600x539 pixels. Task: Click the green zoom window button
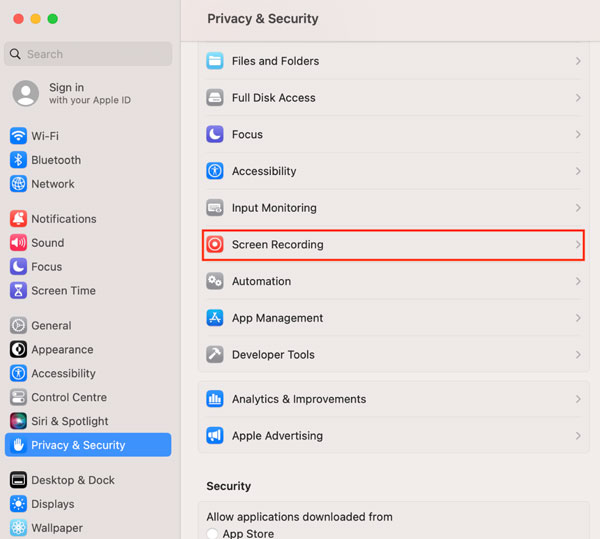tap(52, 19)
